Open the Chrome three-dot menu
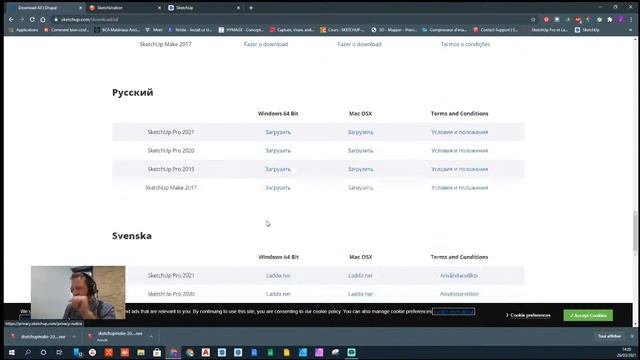640x360 pixels. 631,19
